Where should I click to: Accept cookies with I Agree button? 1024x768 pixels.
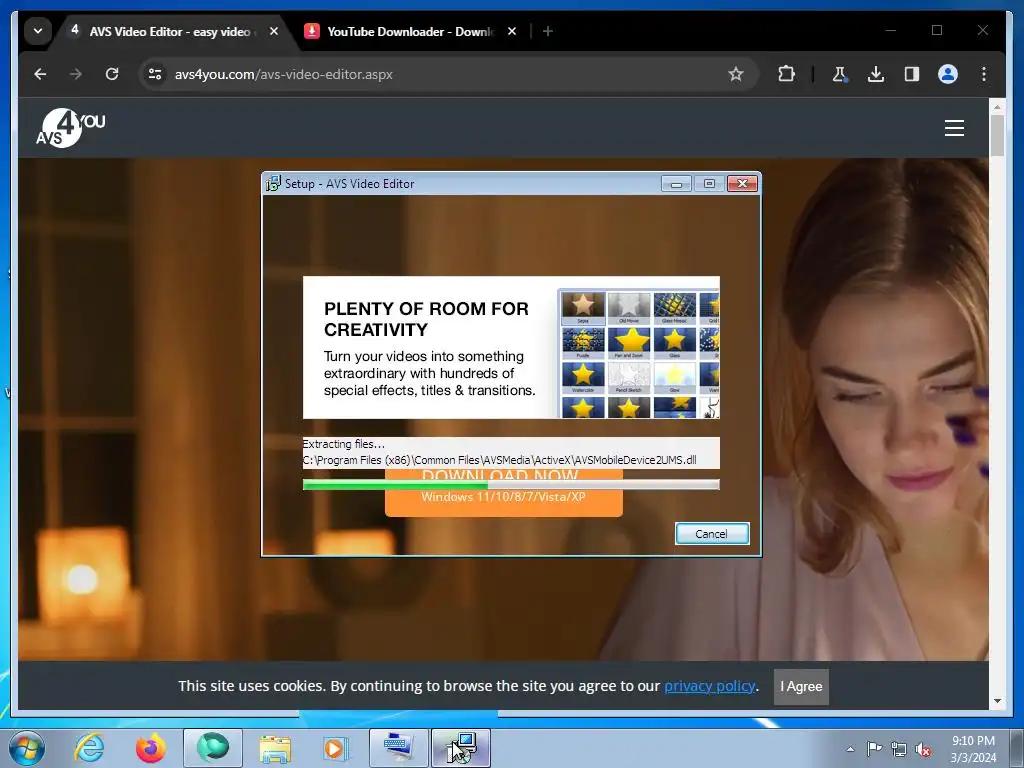click(x=801, y=686)
